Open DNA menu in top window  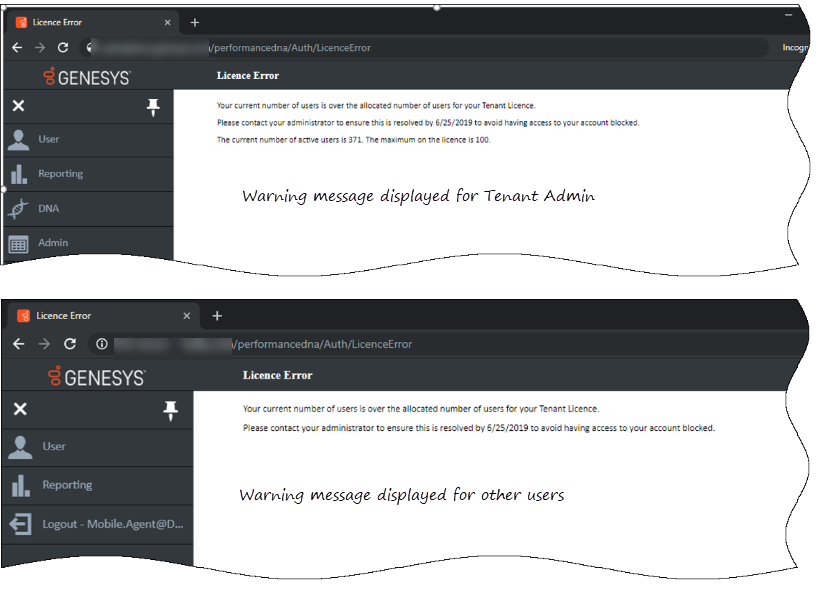pyautogui.click(x=88, y=209)
